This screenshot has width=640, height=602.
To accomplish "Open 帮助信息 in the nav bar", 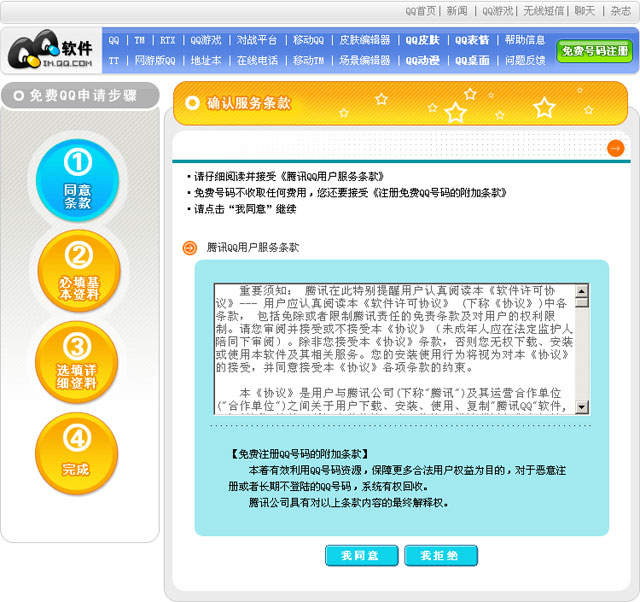I will [x=525, y=40].
